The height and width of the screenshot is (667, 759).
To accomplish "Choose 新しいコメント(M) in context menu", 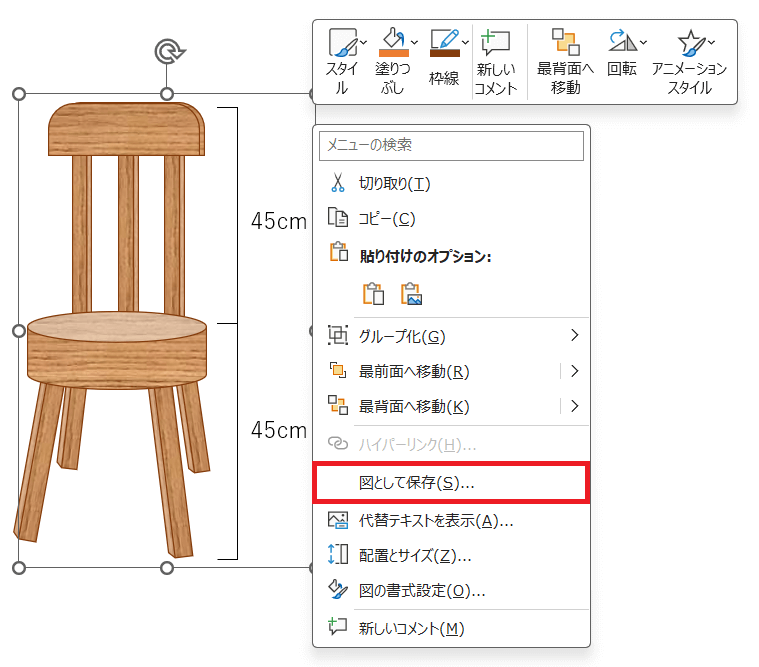I will 451,628.
